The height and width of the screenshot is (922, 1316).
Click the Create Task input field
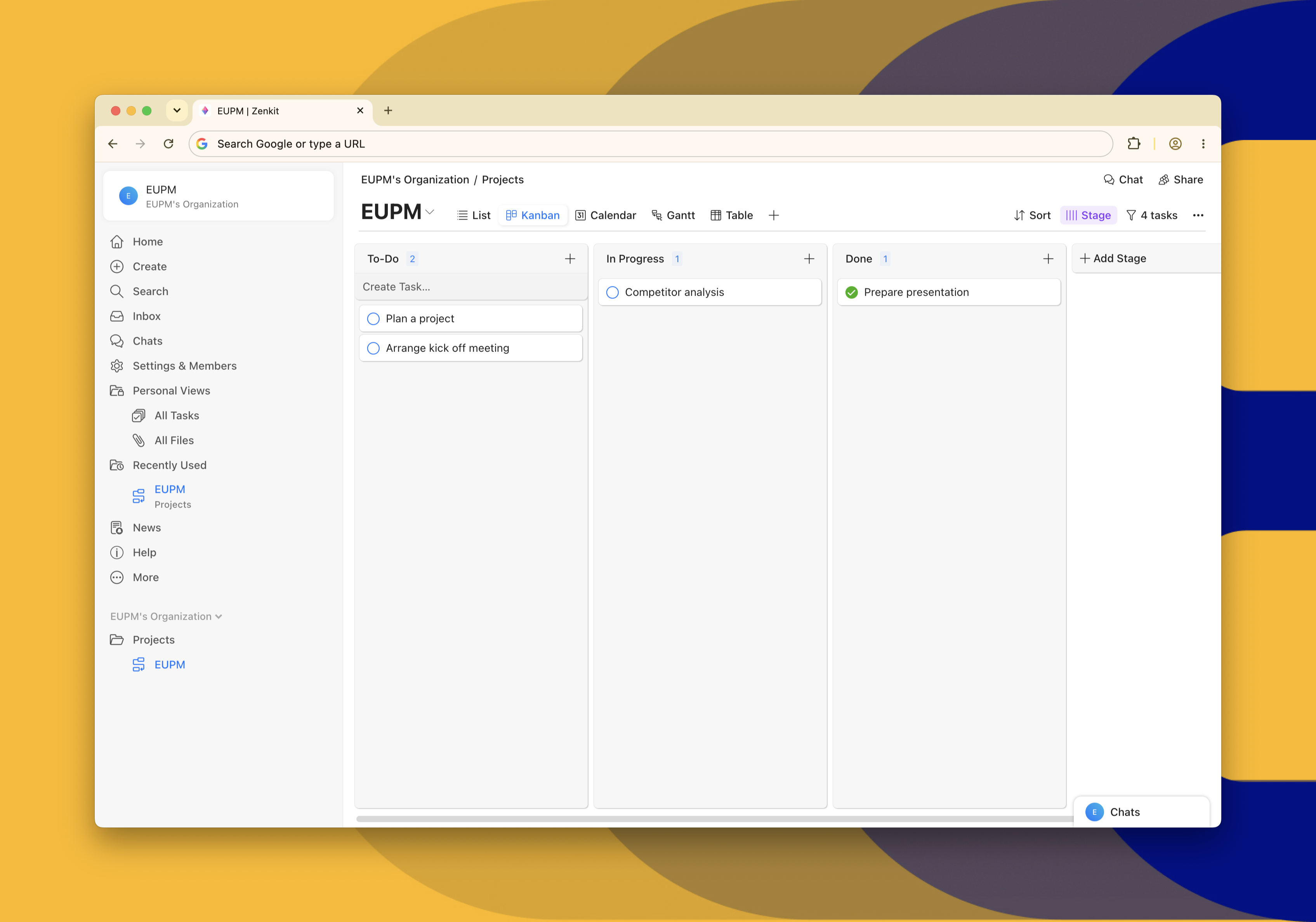point(471,286)
